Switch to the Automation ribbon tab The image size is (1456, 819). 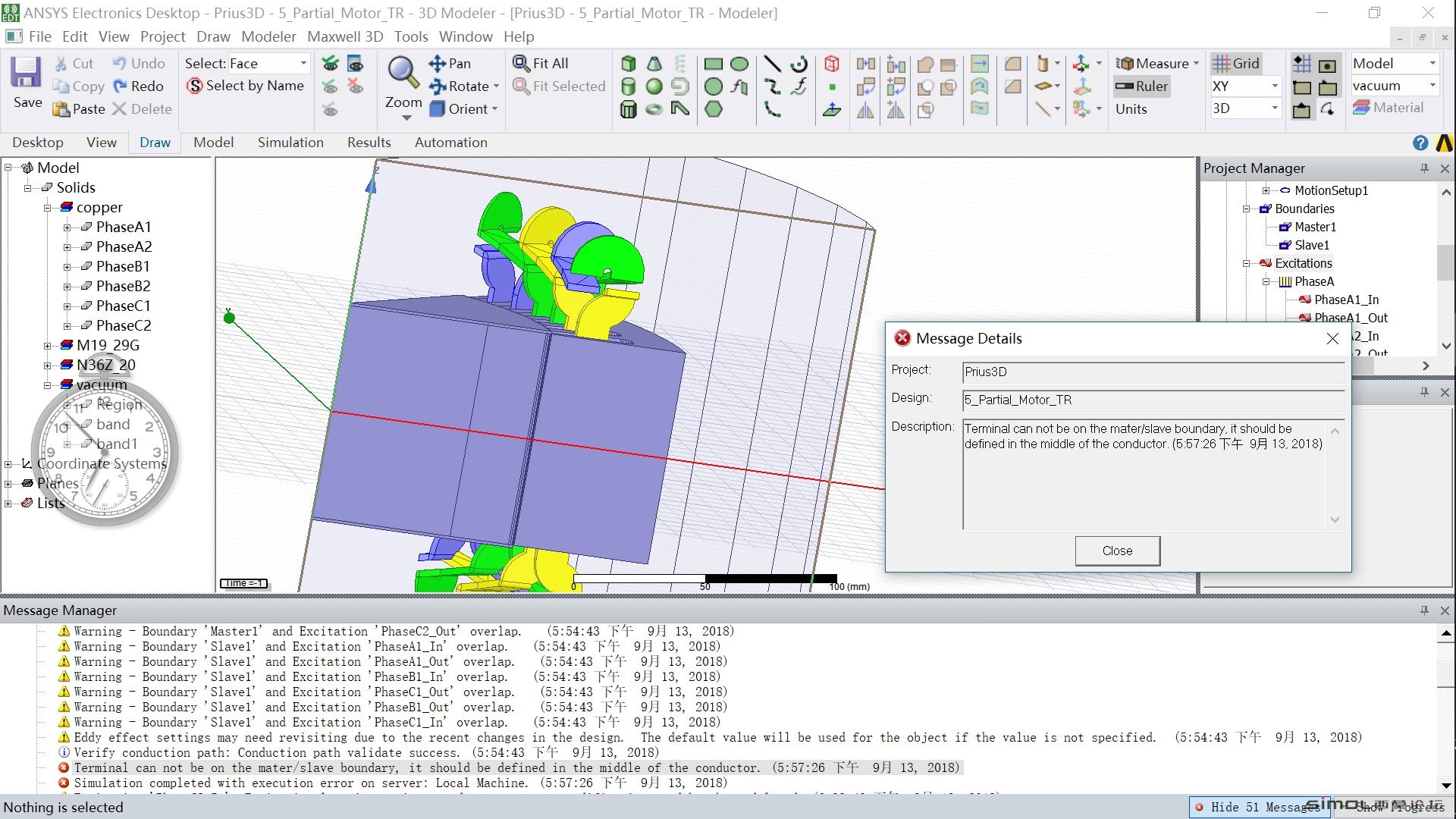pyautogui.click(x=451, y=143)
